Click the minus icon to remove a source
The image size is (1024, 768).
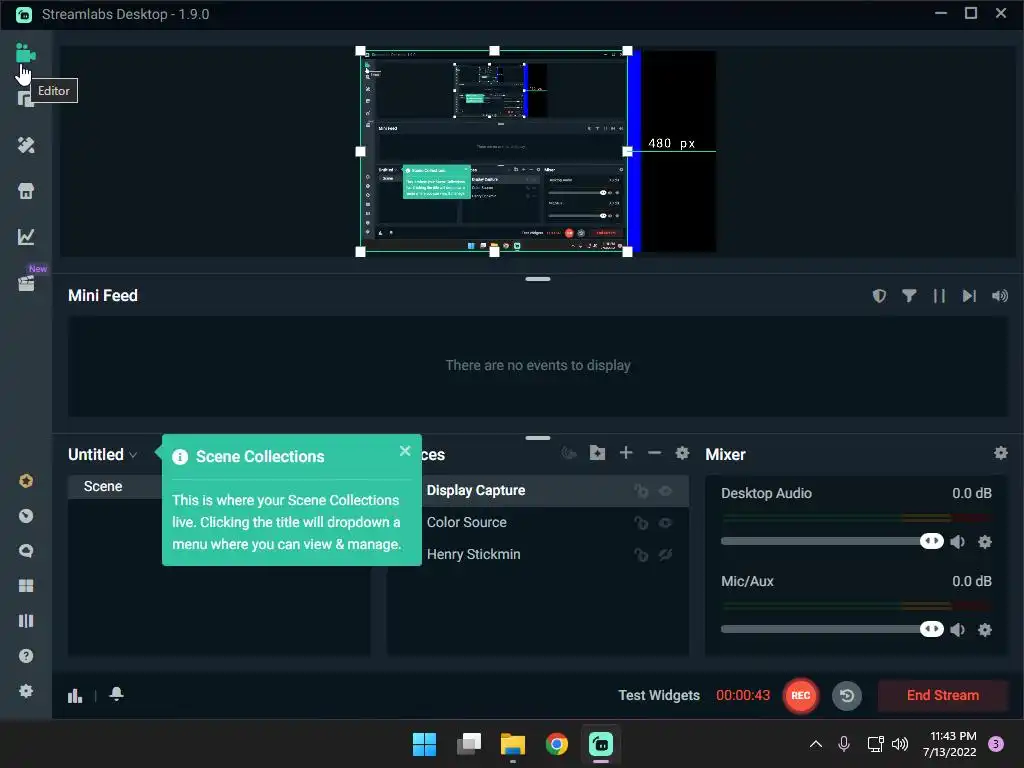click(x=654, y=453)
